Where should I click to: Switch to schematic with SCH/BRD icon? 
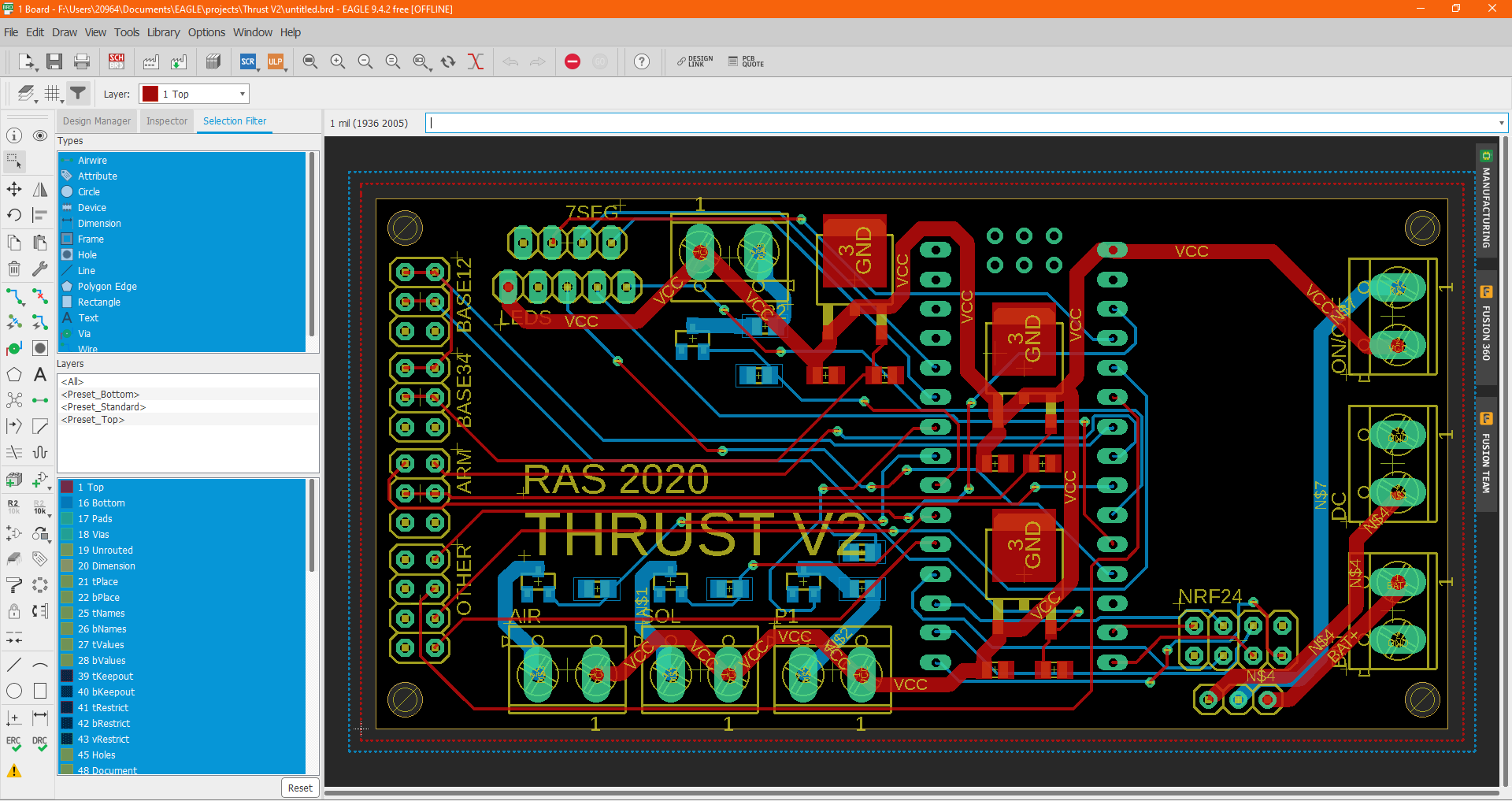[x=117, y=61]
